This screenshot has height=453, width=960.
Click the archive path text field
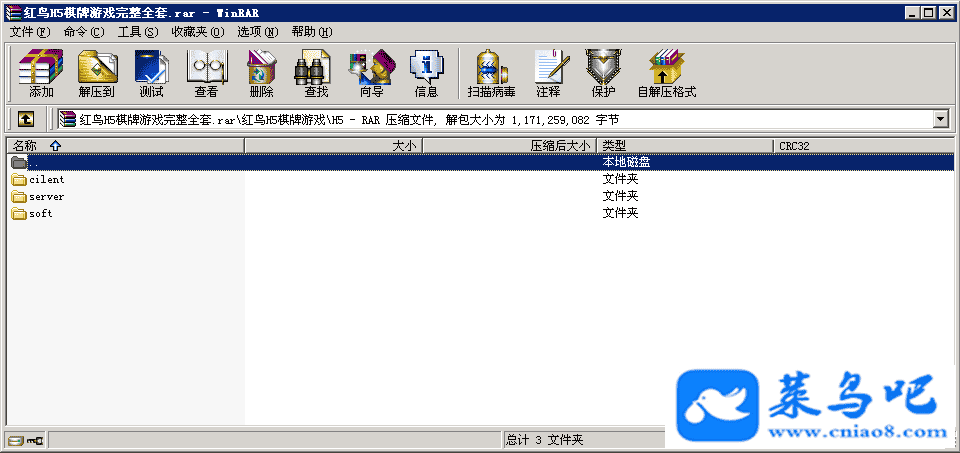[495, 119]
